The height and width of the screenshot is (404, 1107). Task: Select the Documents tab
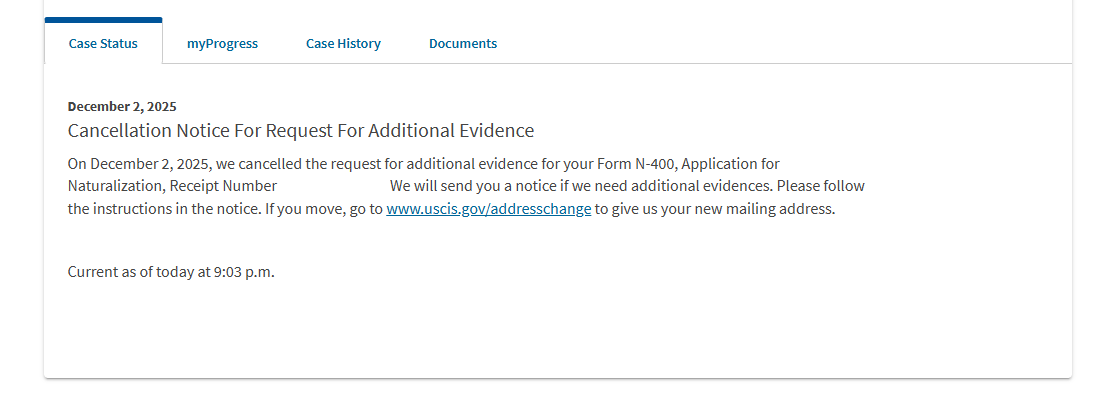[x=463, y=43]
